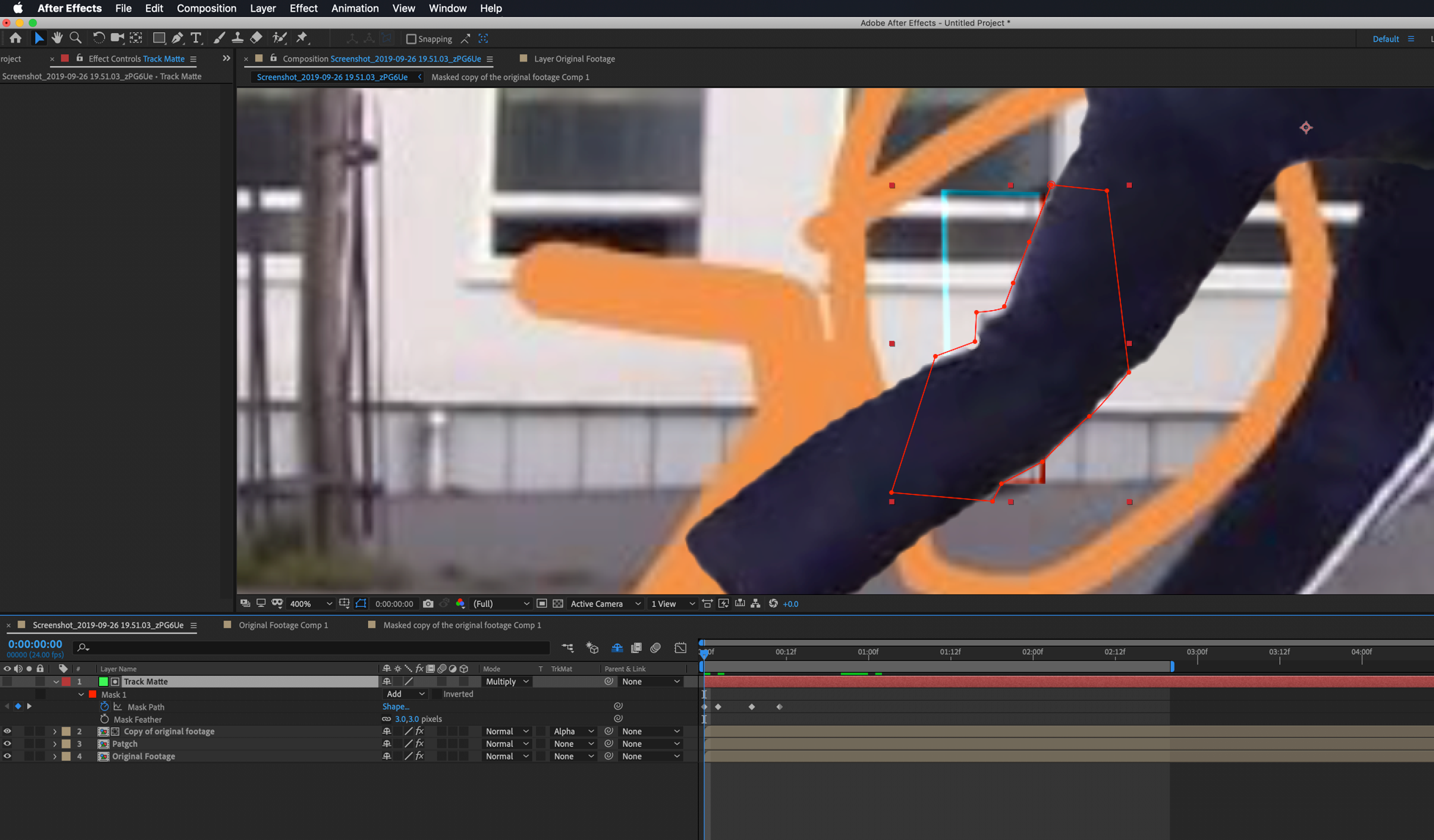Switch to the Original Footage Comp 1 tab

coord(282,625)
